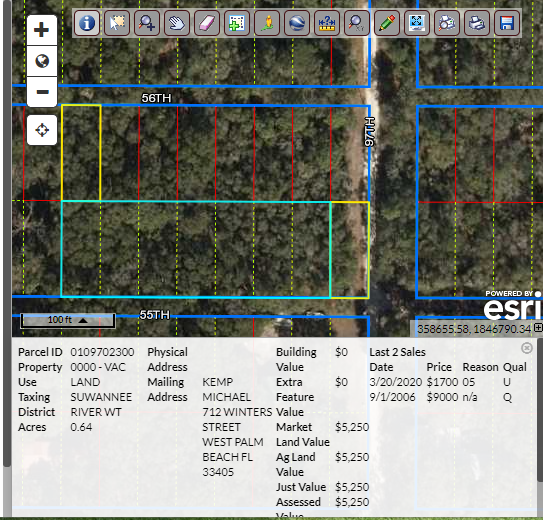The width and height of the screenshot is (543, 520).
Task: Click the full extent screen icon
Action: coord(417,23)
